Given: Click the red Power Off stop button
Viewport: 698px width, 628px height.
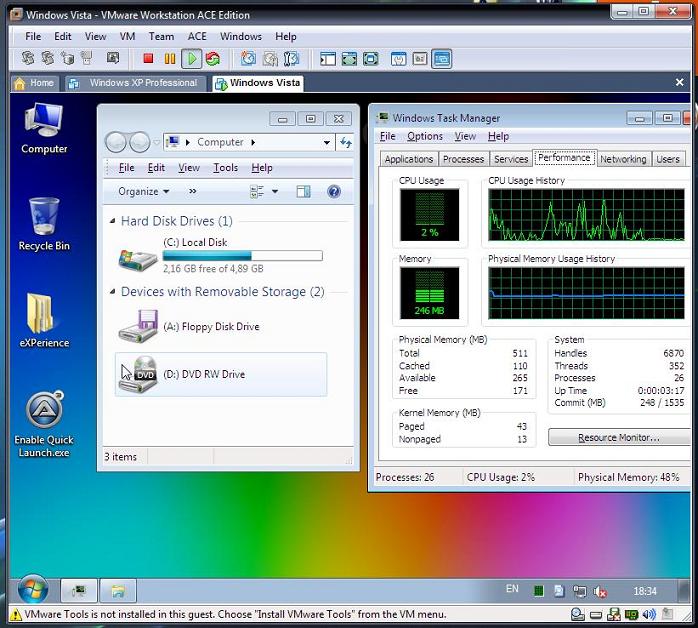Looking at the screenshot, I should 148,58.
